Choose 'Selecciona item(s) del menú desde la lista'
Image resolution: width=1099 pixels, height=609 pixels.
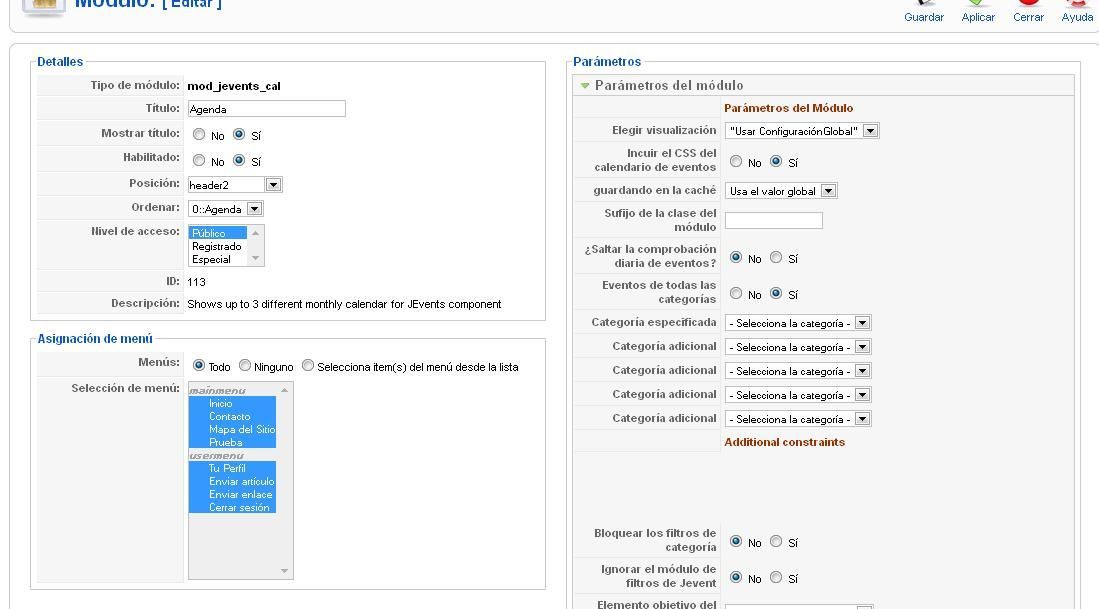click(308, 365)
